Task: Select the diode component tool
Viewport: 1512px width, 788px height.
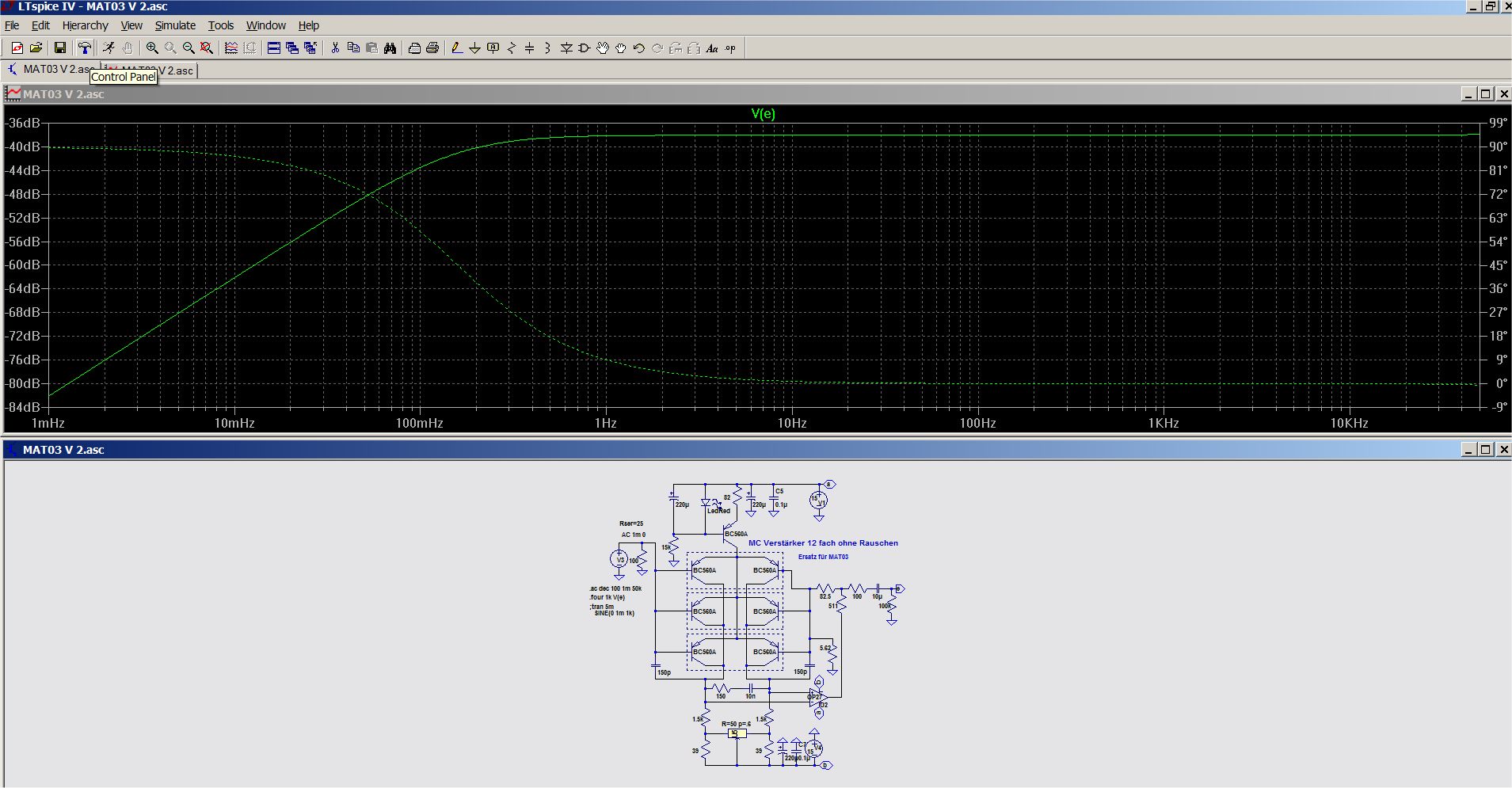Action: pos(566,48)
